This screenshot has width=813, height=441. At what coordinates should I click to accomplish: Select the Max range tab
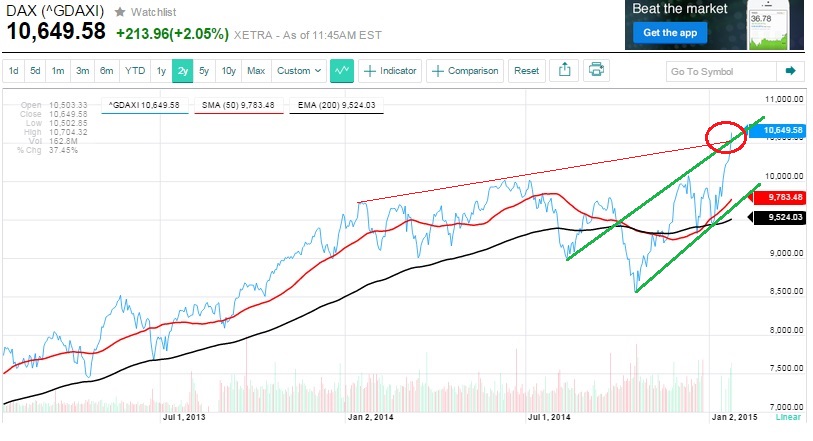pyautogui.click(x=256, y=71)
